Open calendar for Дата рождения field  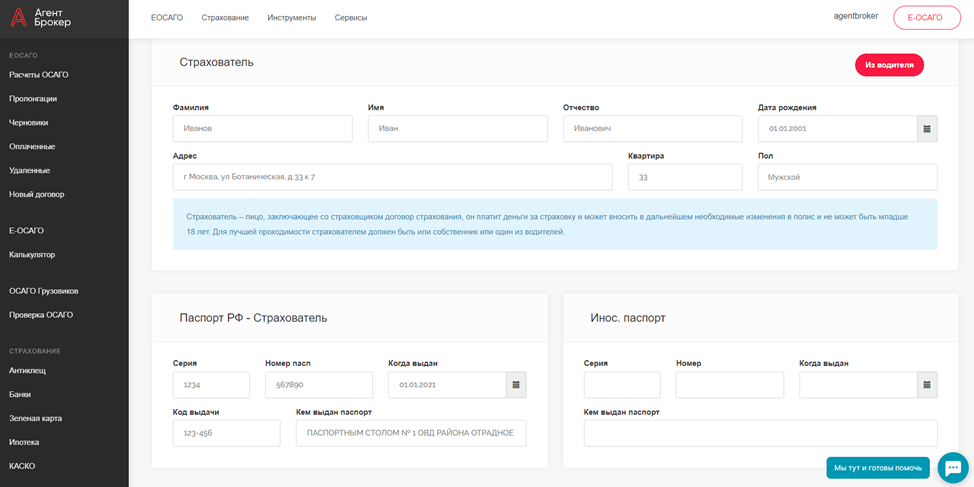(x=927, y=129)
